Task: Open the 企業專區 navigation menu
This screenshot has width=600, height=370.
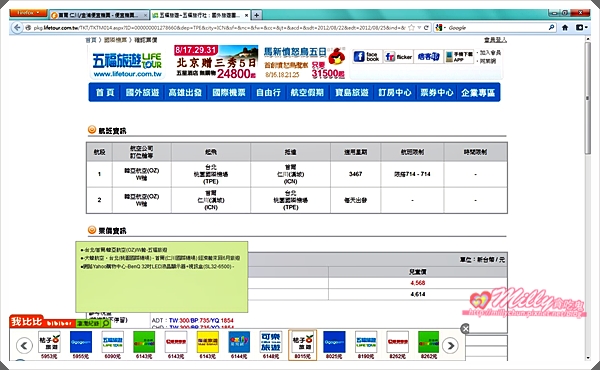Action: (478, 93)
